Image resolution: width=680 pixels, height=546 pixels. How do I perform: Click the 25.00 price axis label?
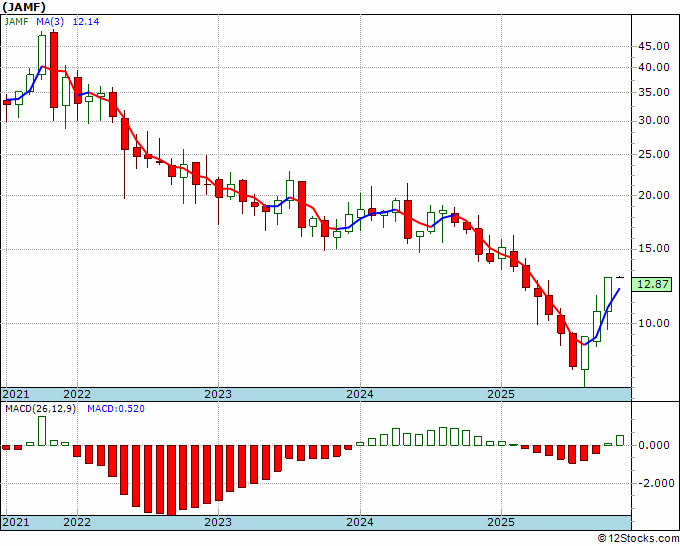654,154
